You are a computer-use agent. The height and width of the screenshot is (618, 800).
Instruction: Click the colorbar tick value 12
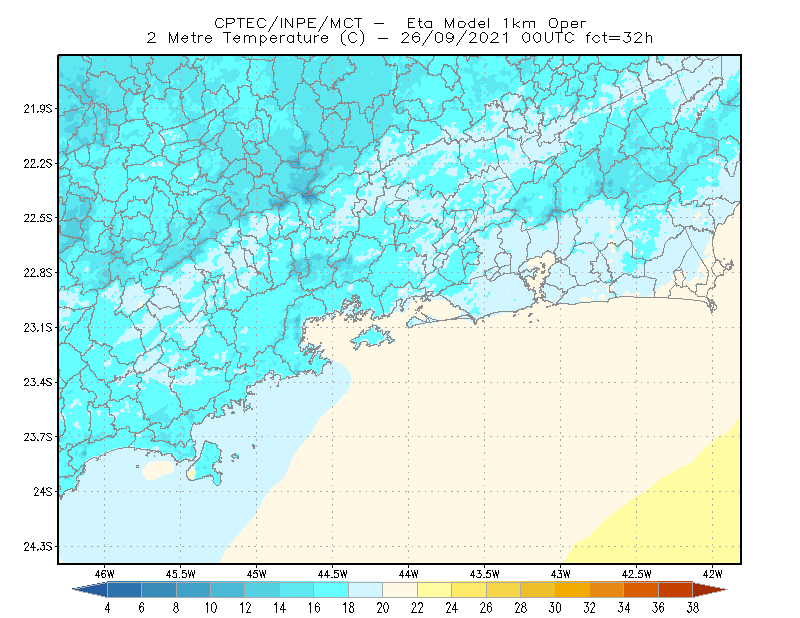pos(245,608)
